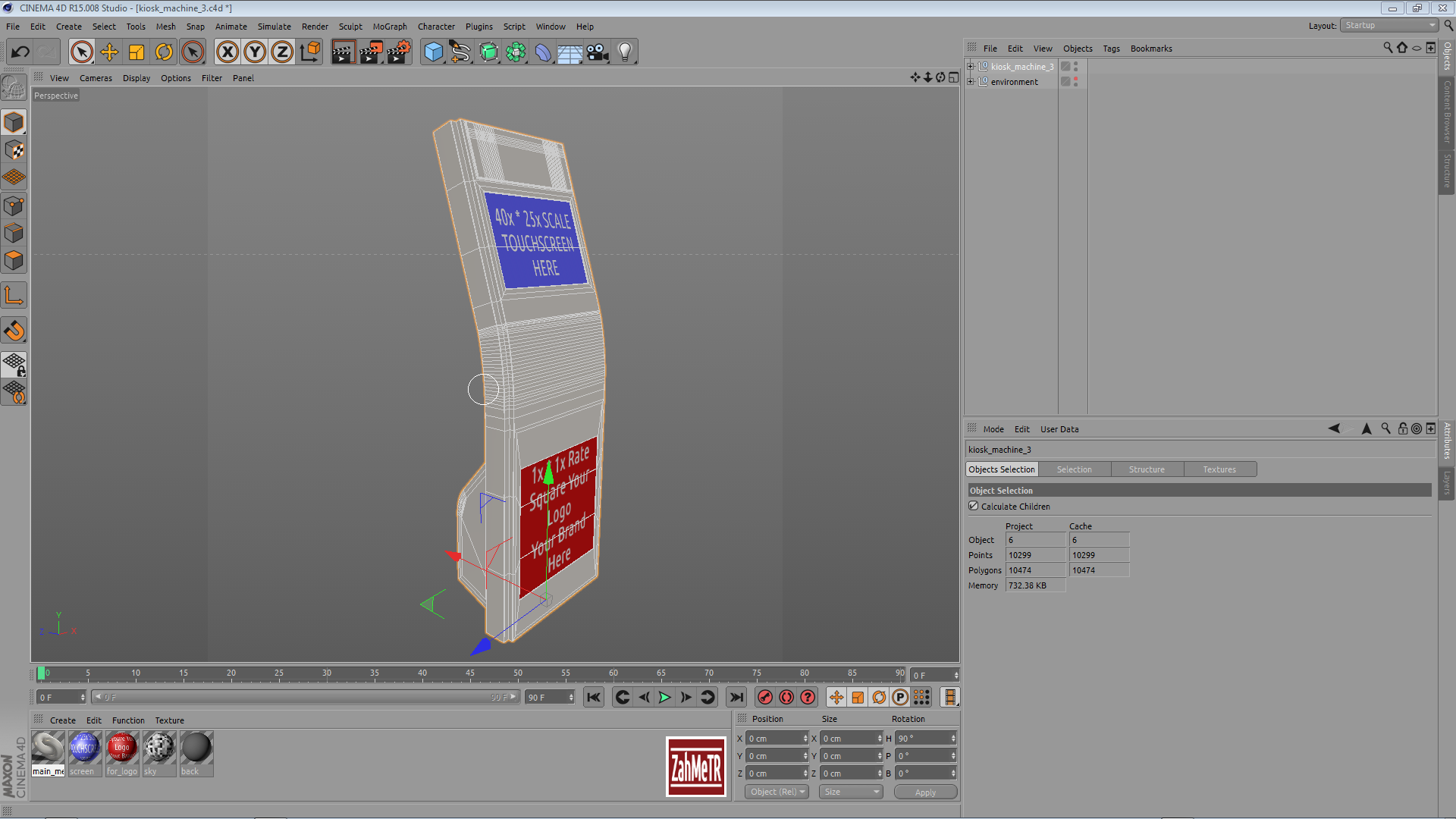This screenshot has height=819, width=1456.
Task: Uncheck Calculate Children checkbox
Action: point(974,506)
